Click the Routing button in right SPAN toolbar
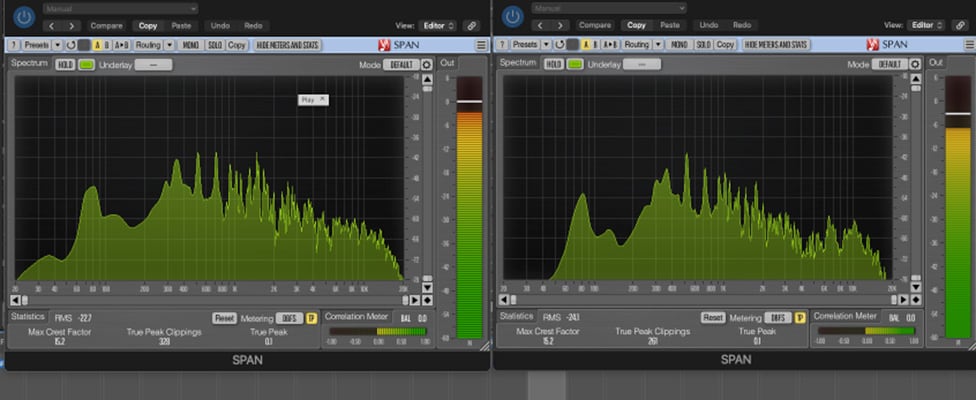The height and width of the screenshot is (400, 976). point(637,45)
